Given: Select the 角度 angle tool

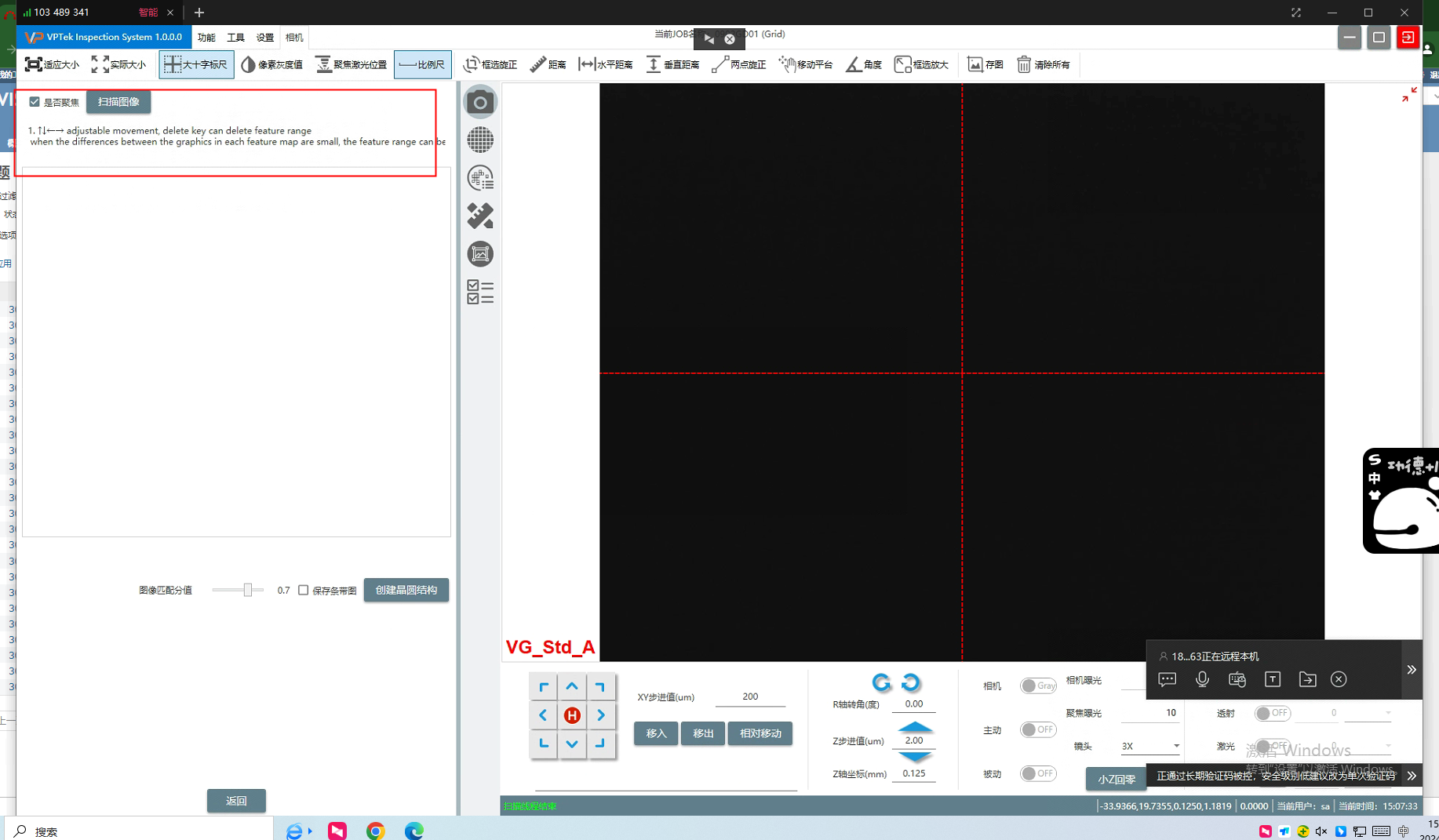Looking at the screenshot, I should tap(864, 64).
